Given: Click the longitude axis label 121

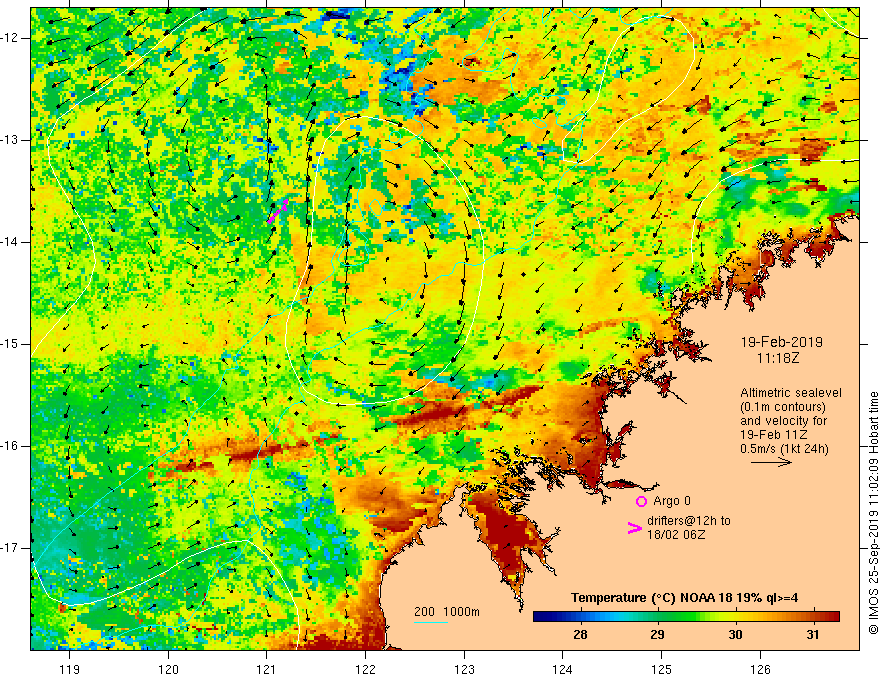Looking at the screenshot, I should click(x=267, y=669).
